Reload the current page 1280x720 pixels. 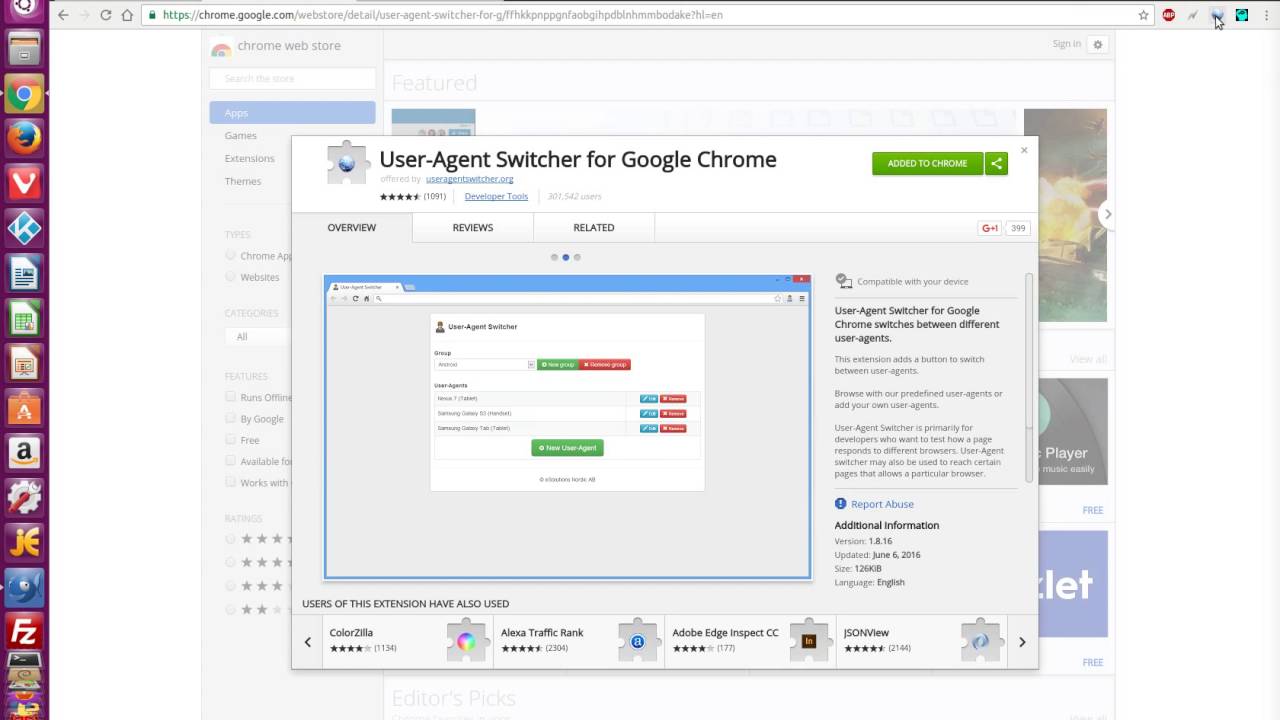click(105, 15)
